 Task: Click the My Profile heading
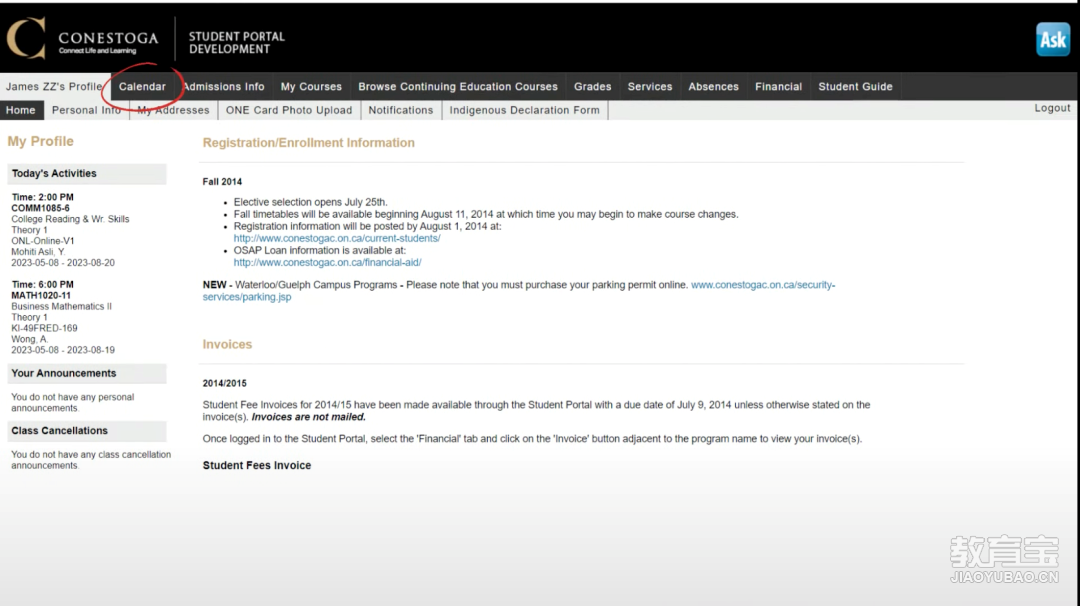point(41,141)
